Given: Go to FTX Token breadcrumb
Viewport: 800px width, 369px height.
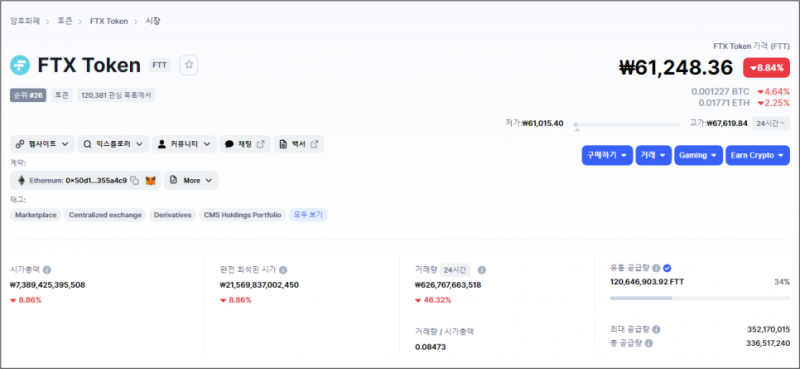Looking at the screenshot, I should pos(109,21).
